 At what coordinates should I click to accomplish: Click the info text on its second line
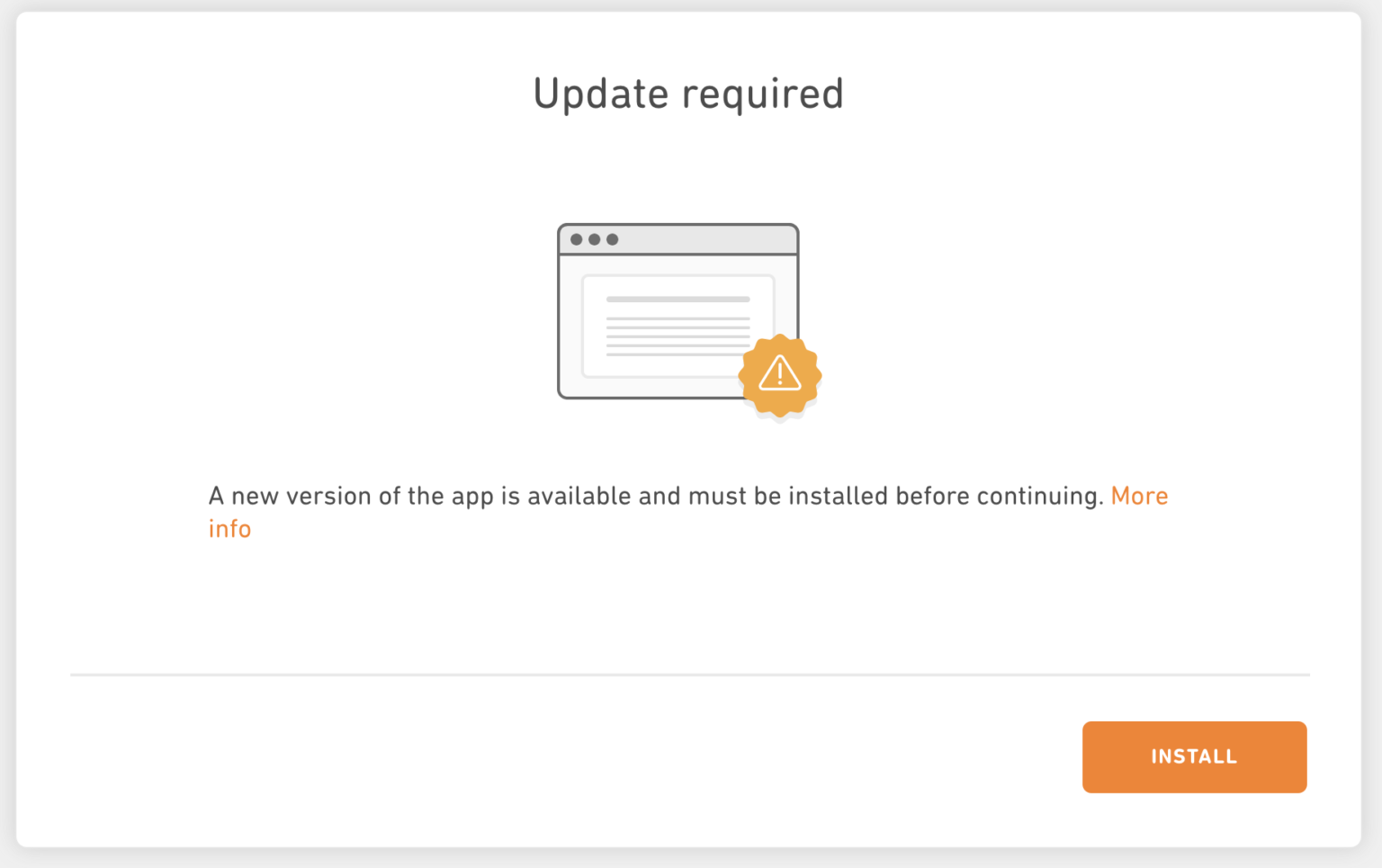[229, 529]
